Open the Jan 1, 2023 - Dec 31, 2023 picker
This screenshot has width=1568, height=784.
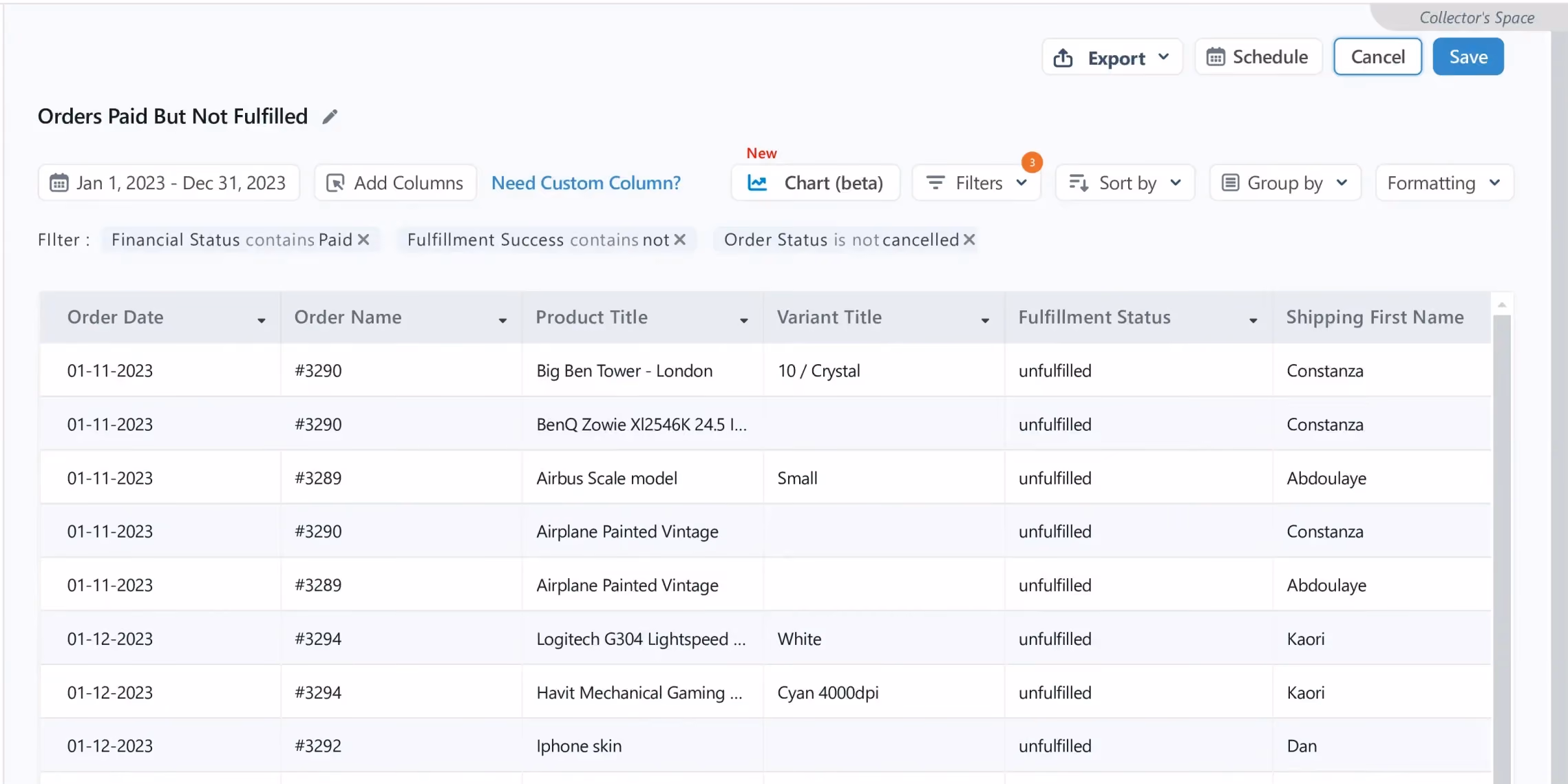pos(169,183)
